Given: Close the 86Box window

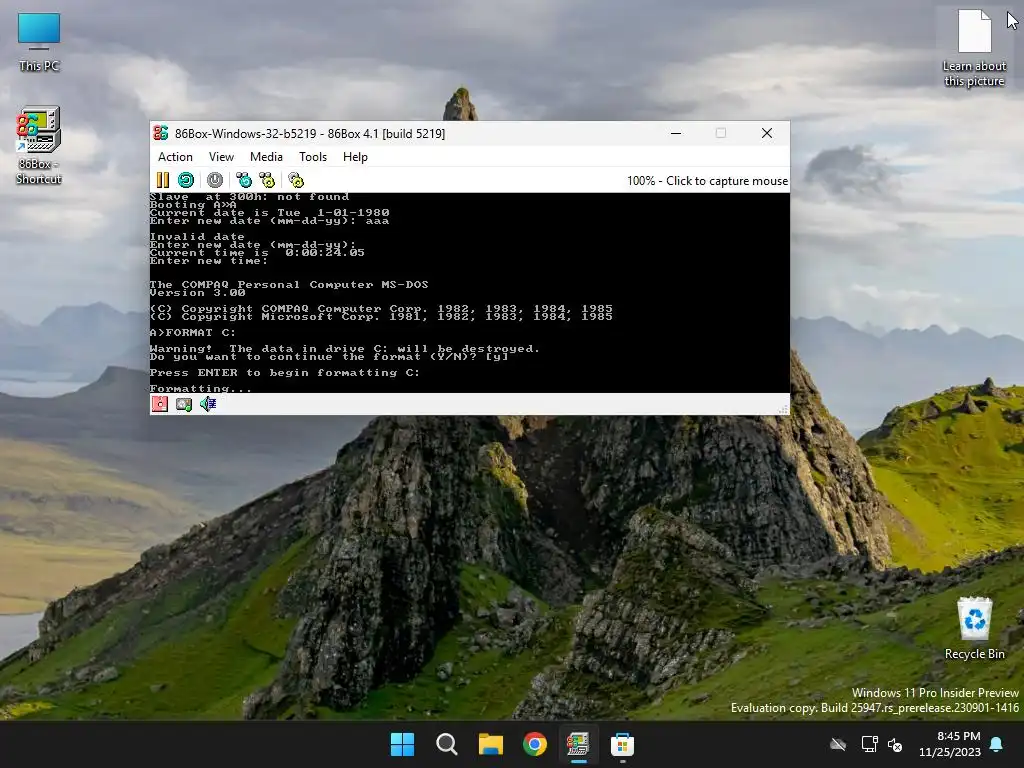Looking at the screenshot, I should pyautogui.click(x=767, y=133).
